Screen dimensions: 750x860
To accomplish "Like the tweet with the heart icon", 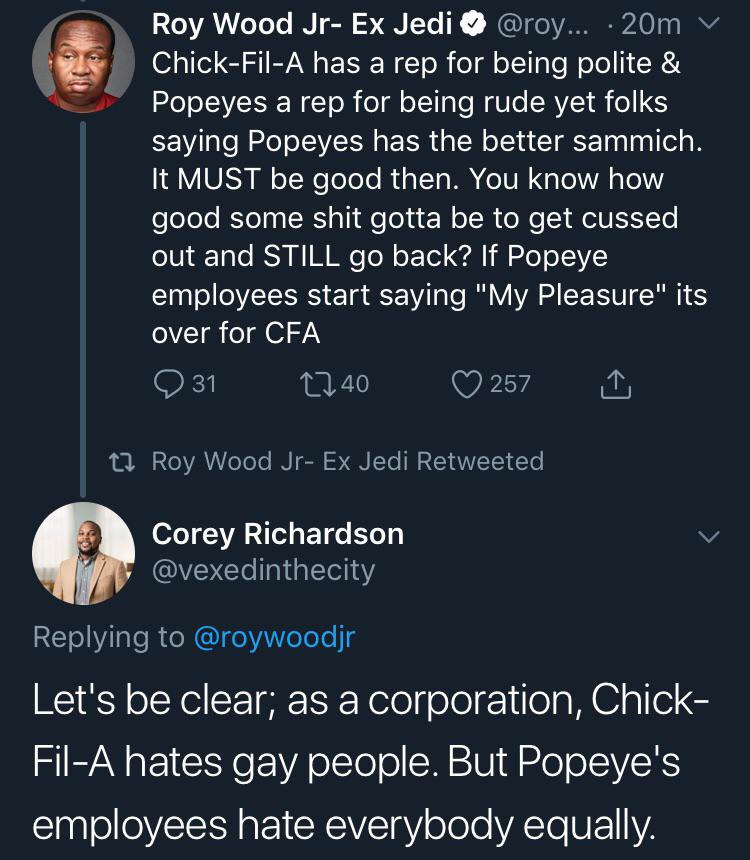I will pos(466,384).
